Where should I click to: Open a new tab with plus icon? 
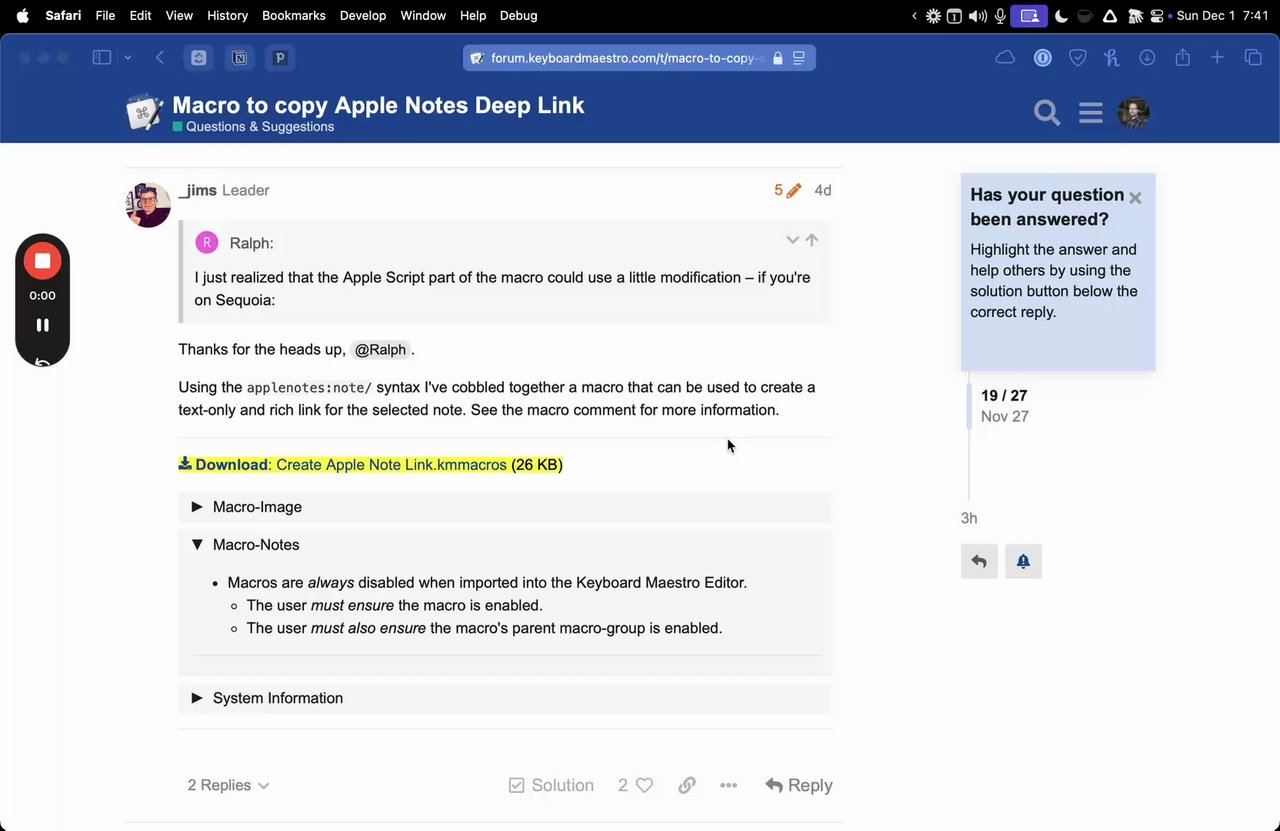coord(1217,58)
